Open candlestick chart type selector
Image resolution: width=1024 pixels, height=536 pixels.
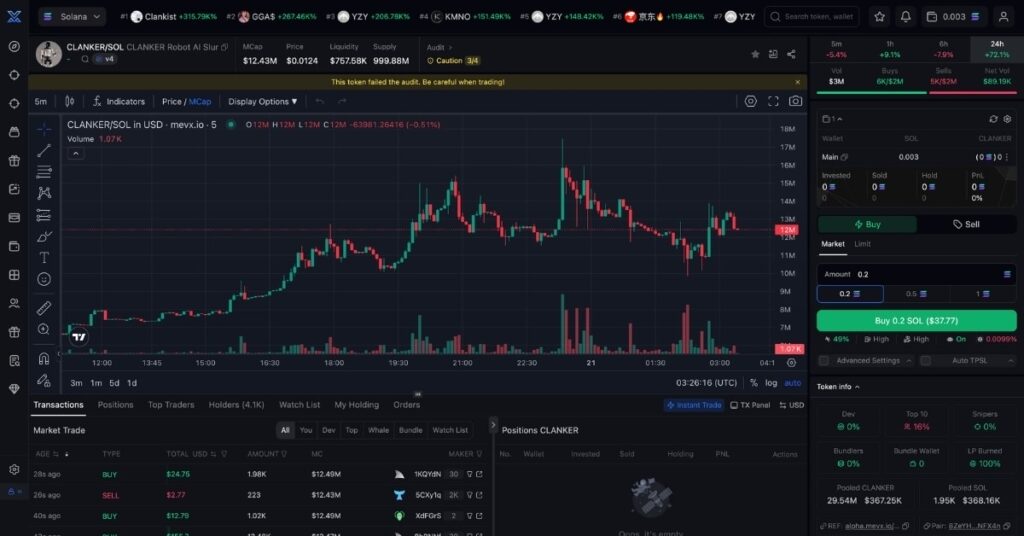(69, 101)
